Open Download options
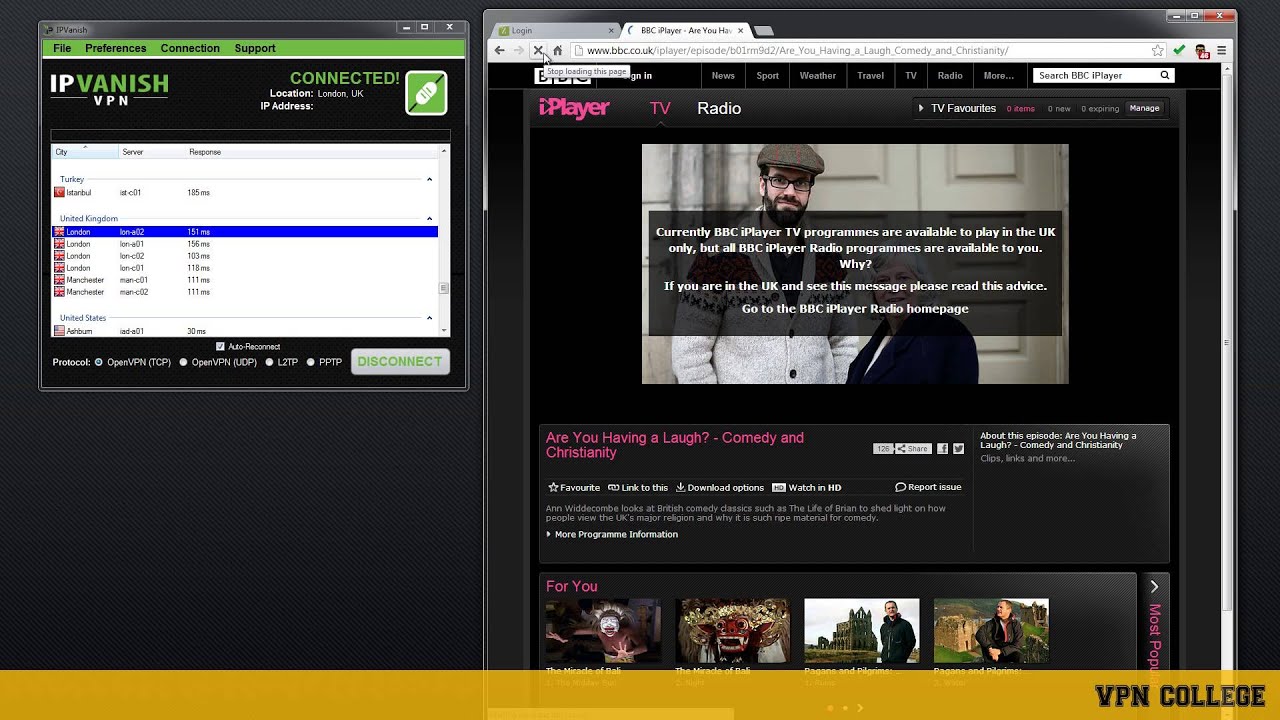1280x720 pixels. [x=720, y=488]
